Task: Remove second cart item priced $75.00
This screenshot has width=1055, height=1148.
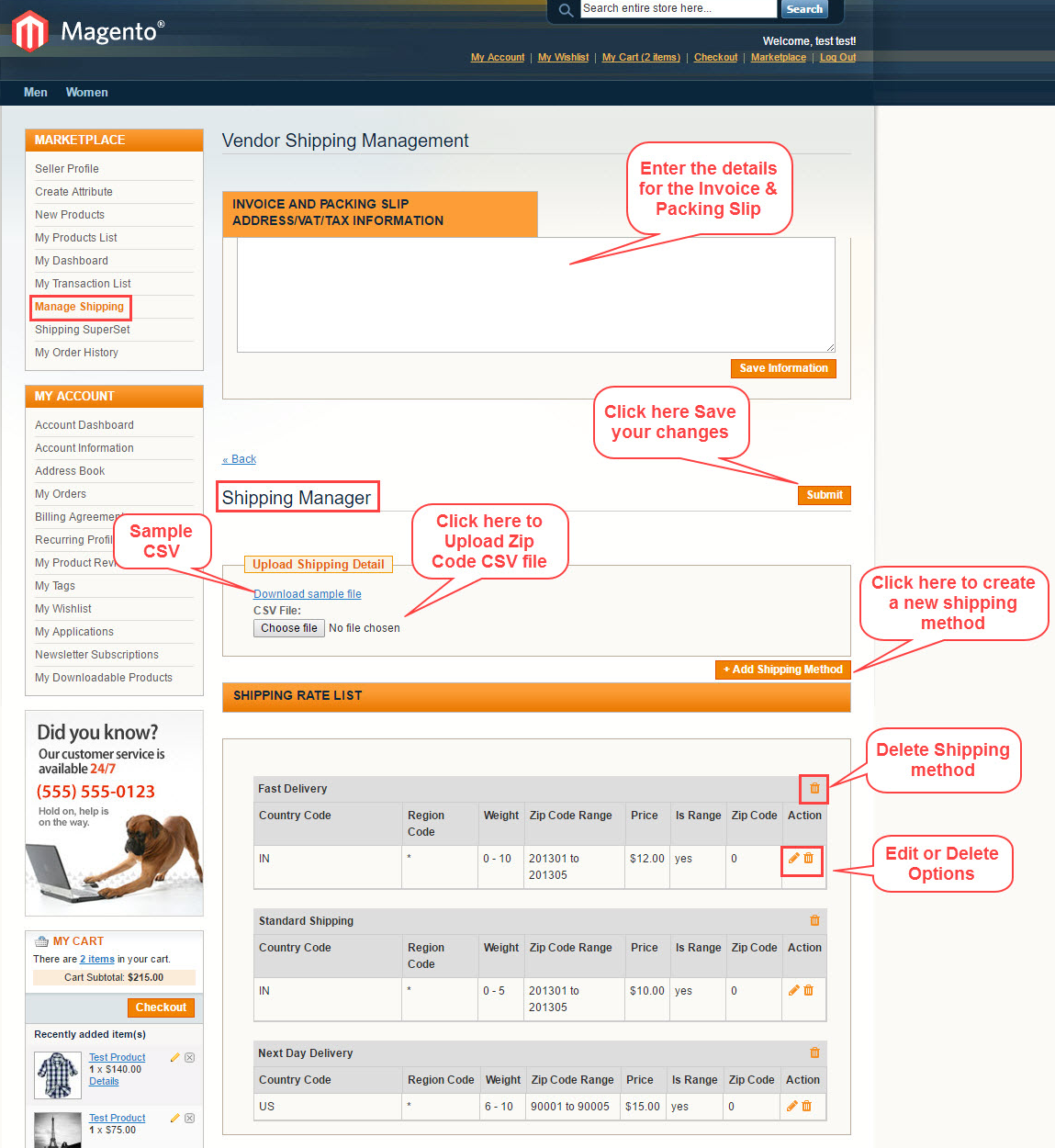Action: [x=189, y=1118]
